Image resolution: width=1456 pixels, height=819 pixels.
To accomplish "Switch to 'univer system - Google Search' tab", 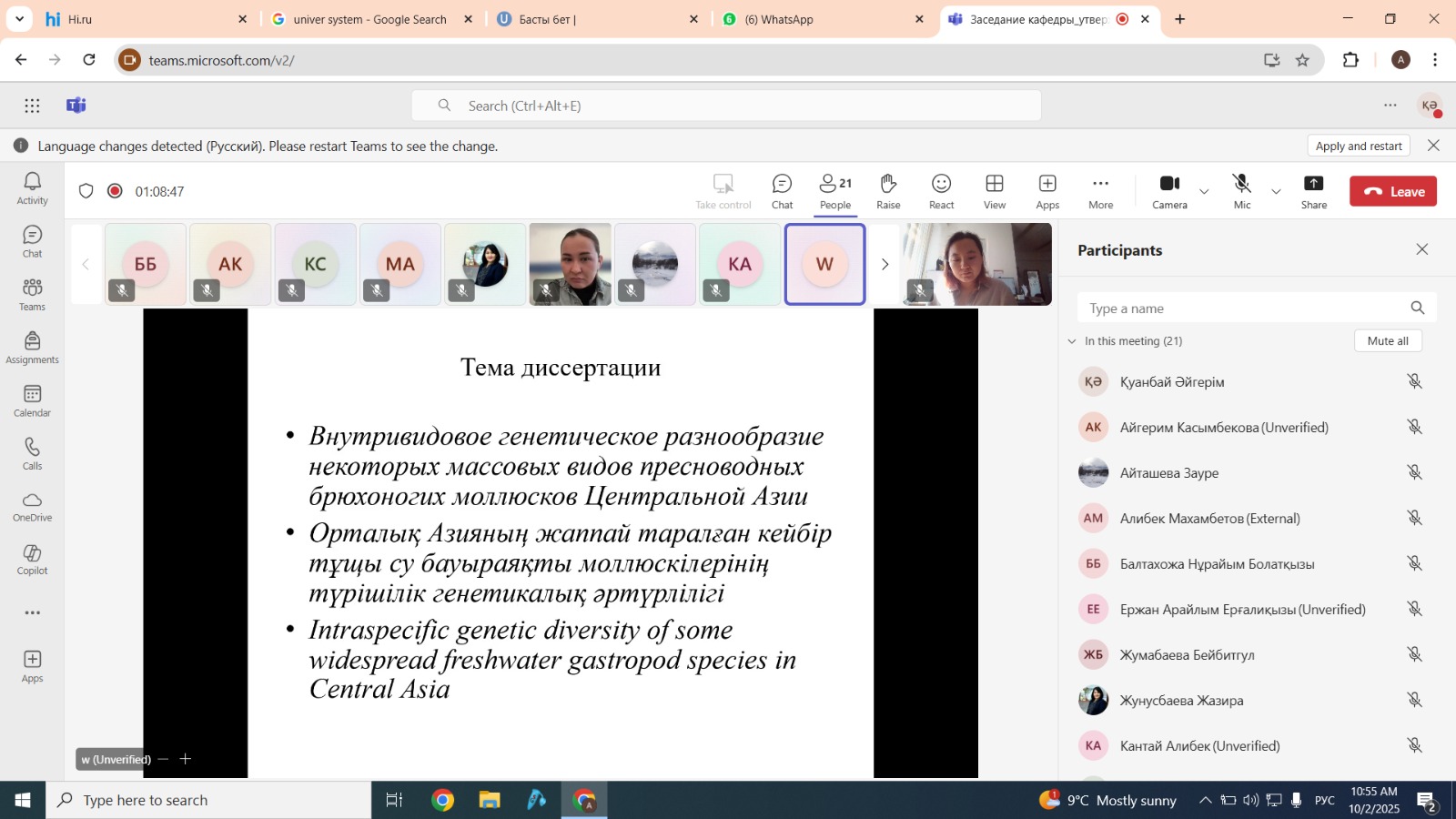I will pyautogui.click(x=369, y=19).
